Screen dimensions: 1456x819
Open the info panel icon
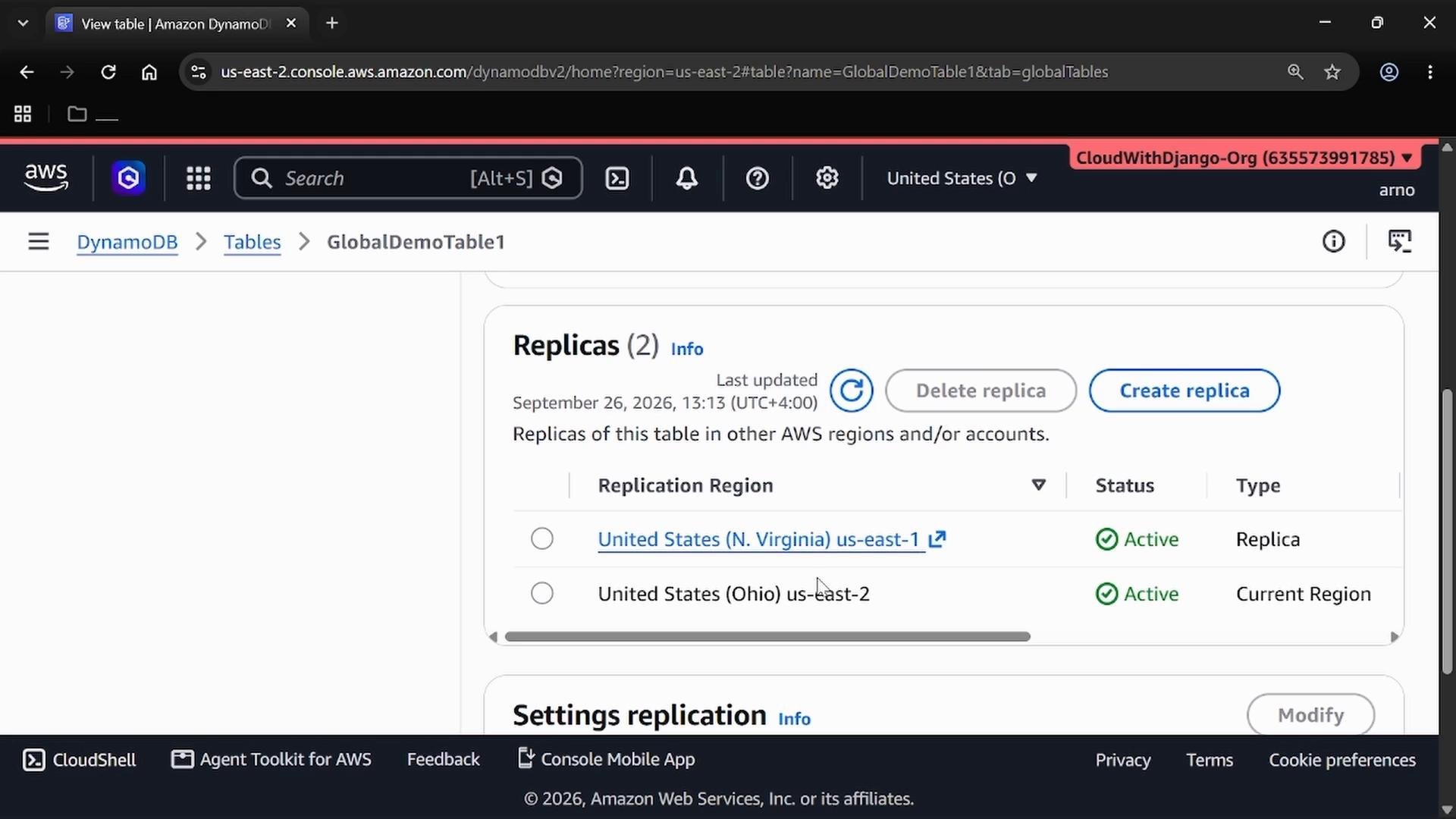1334,242
